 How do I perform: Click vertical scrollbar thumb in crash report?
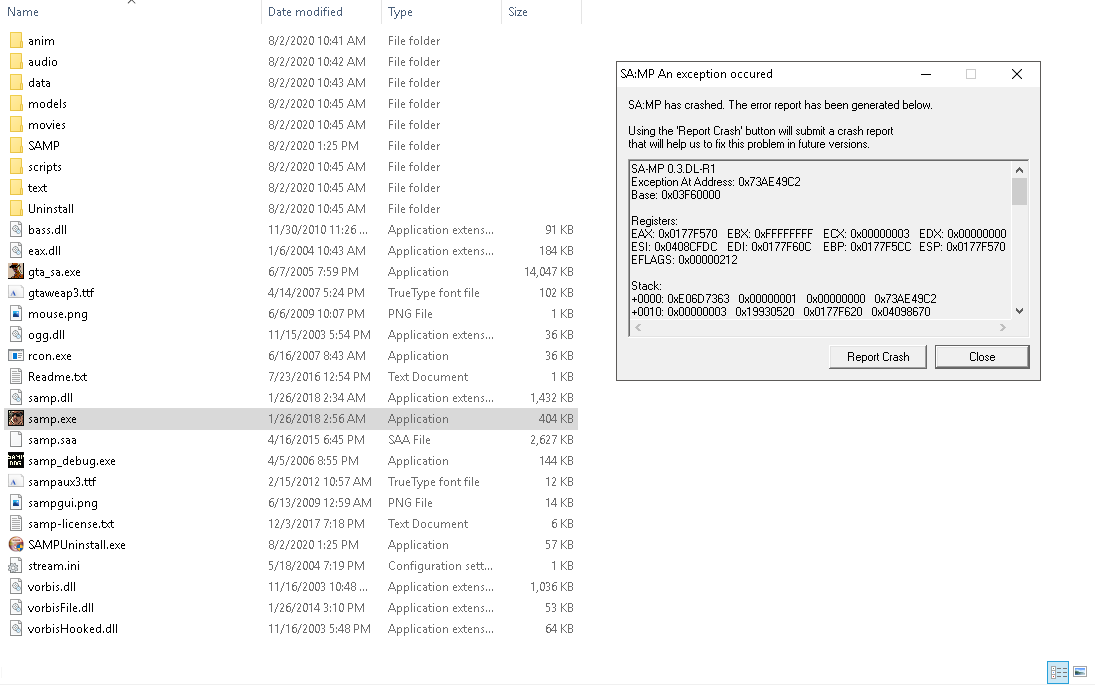point(1020,191)
